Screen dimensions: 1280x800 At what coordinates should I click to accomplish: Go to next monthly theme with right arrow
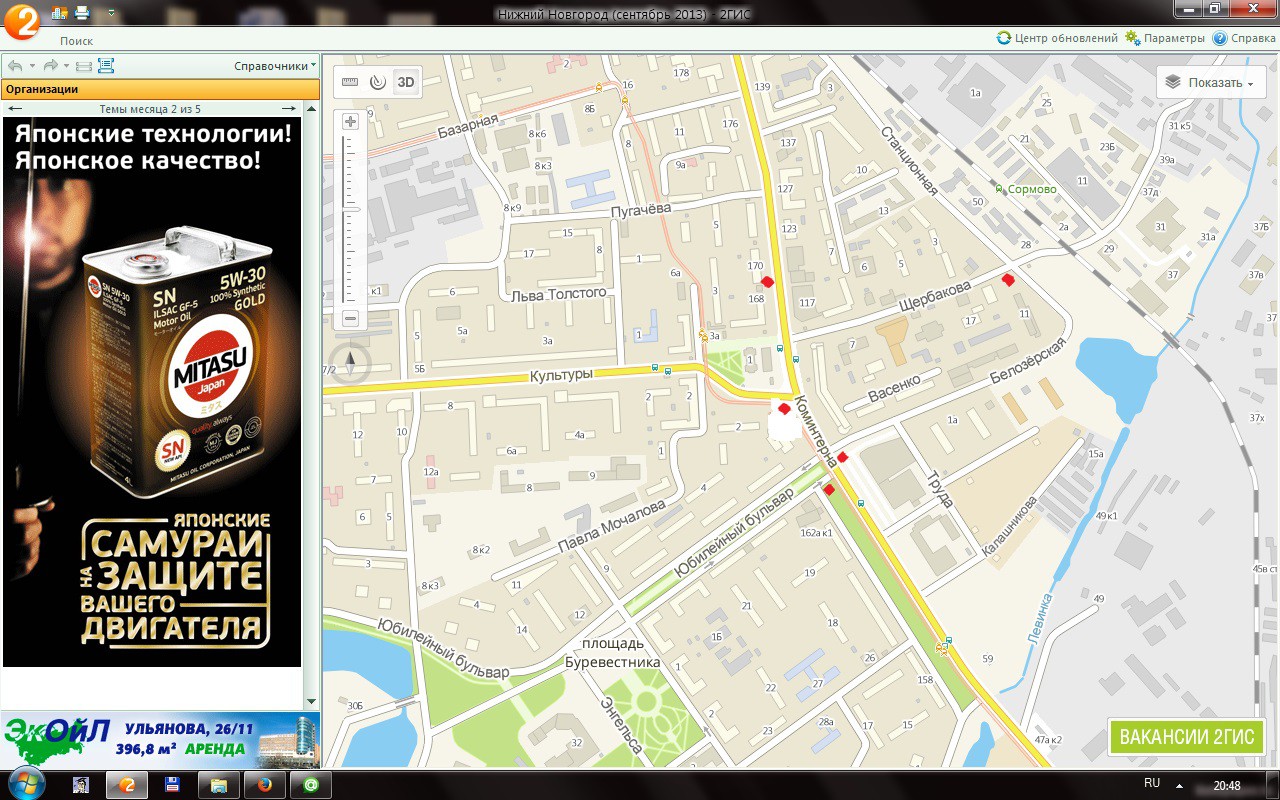(288, 108)
